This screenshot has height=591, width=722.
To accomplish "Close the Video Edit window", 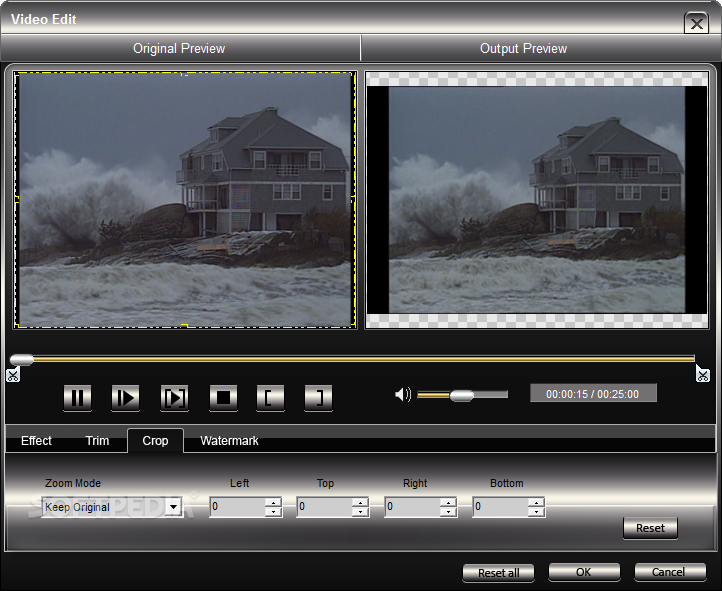I will (697, 23).
